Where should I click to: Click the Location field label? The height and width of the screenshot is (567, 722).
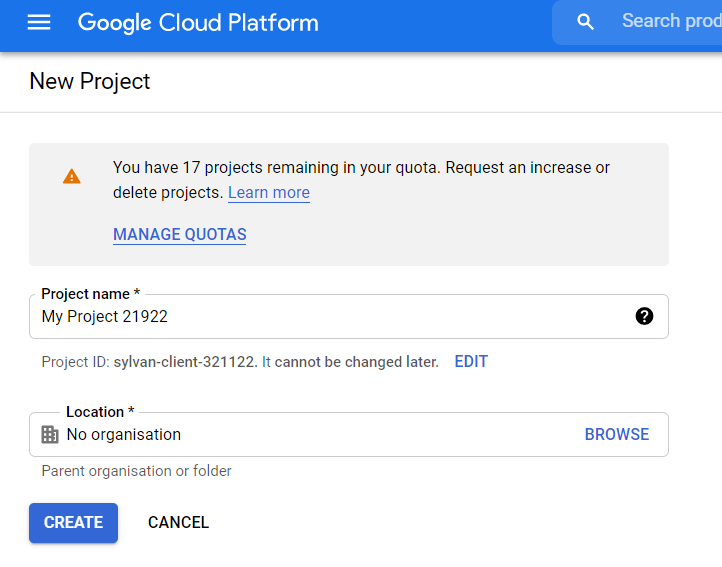[x=100, y=412]
